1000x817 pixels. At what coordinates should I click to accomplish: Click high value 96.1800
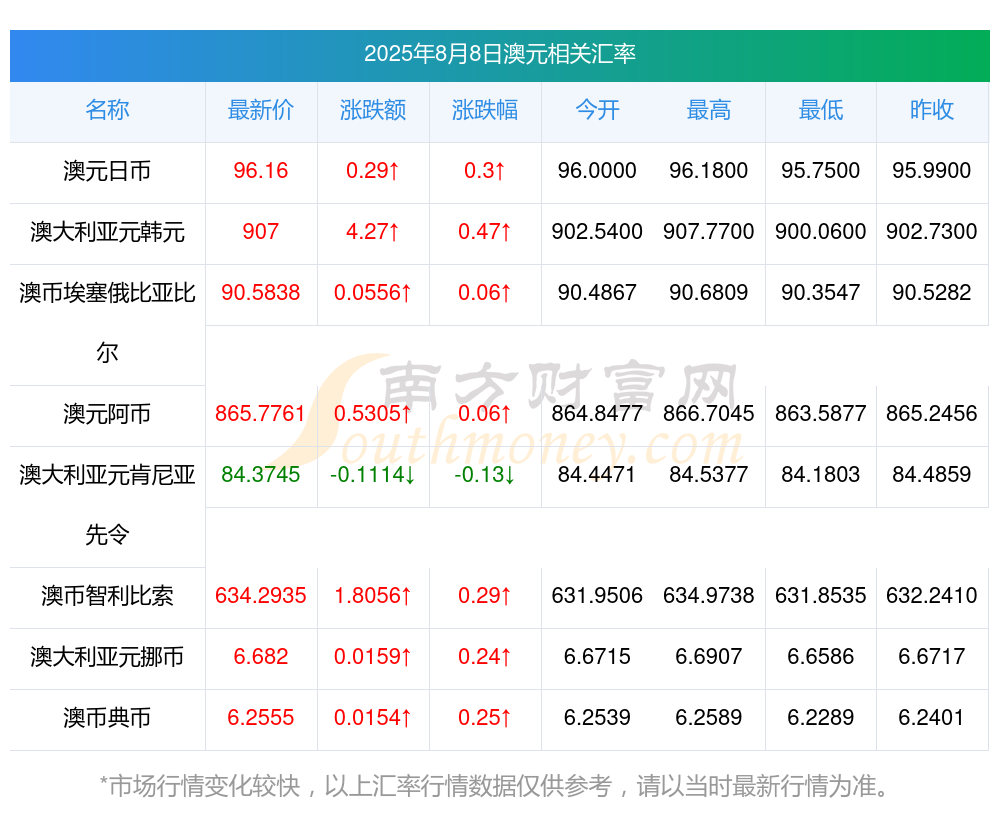[x=709, y=170]
